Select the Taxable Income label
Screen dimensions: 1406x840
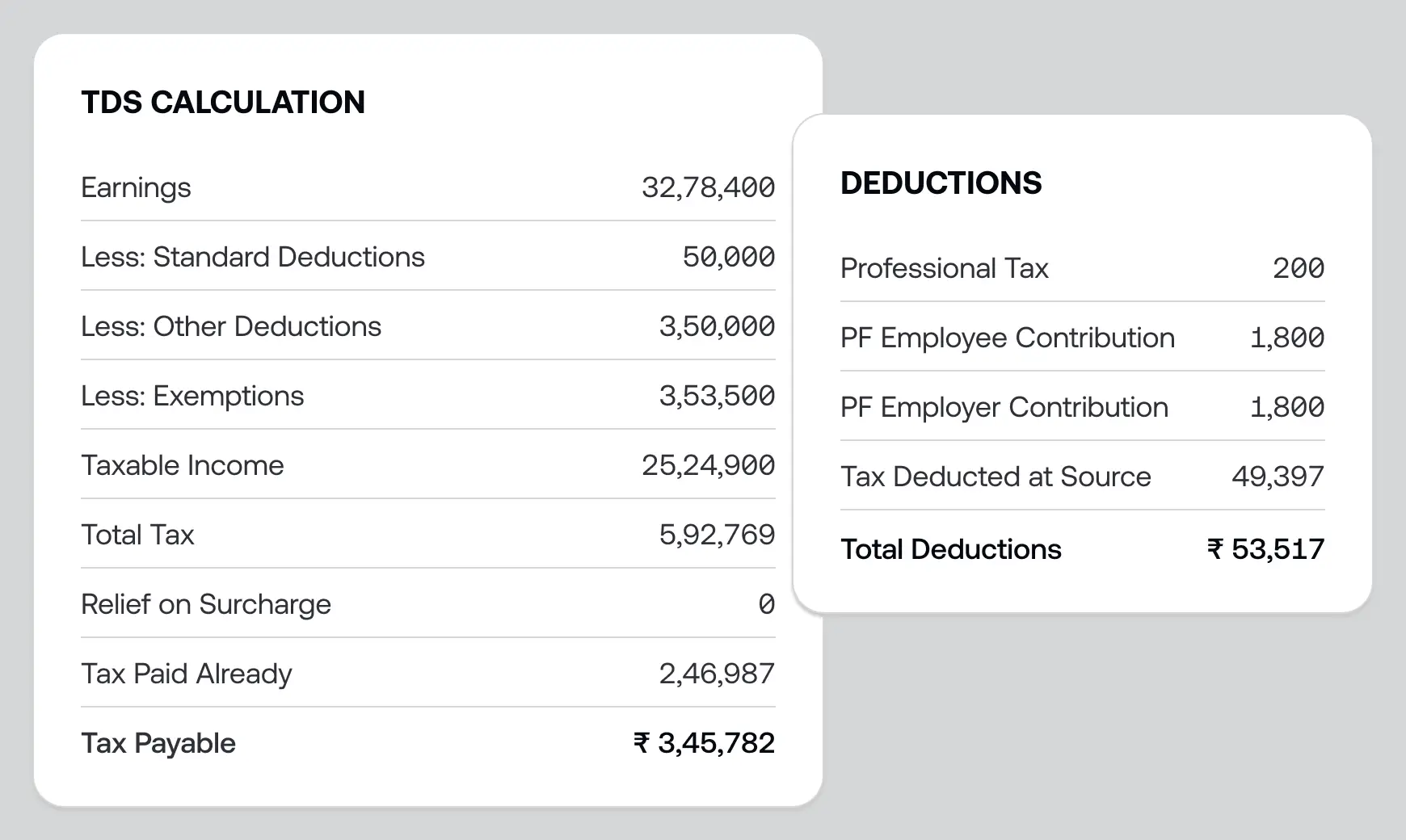pos(183,465)
